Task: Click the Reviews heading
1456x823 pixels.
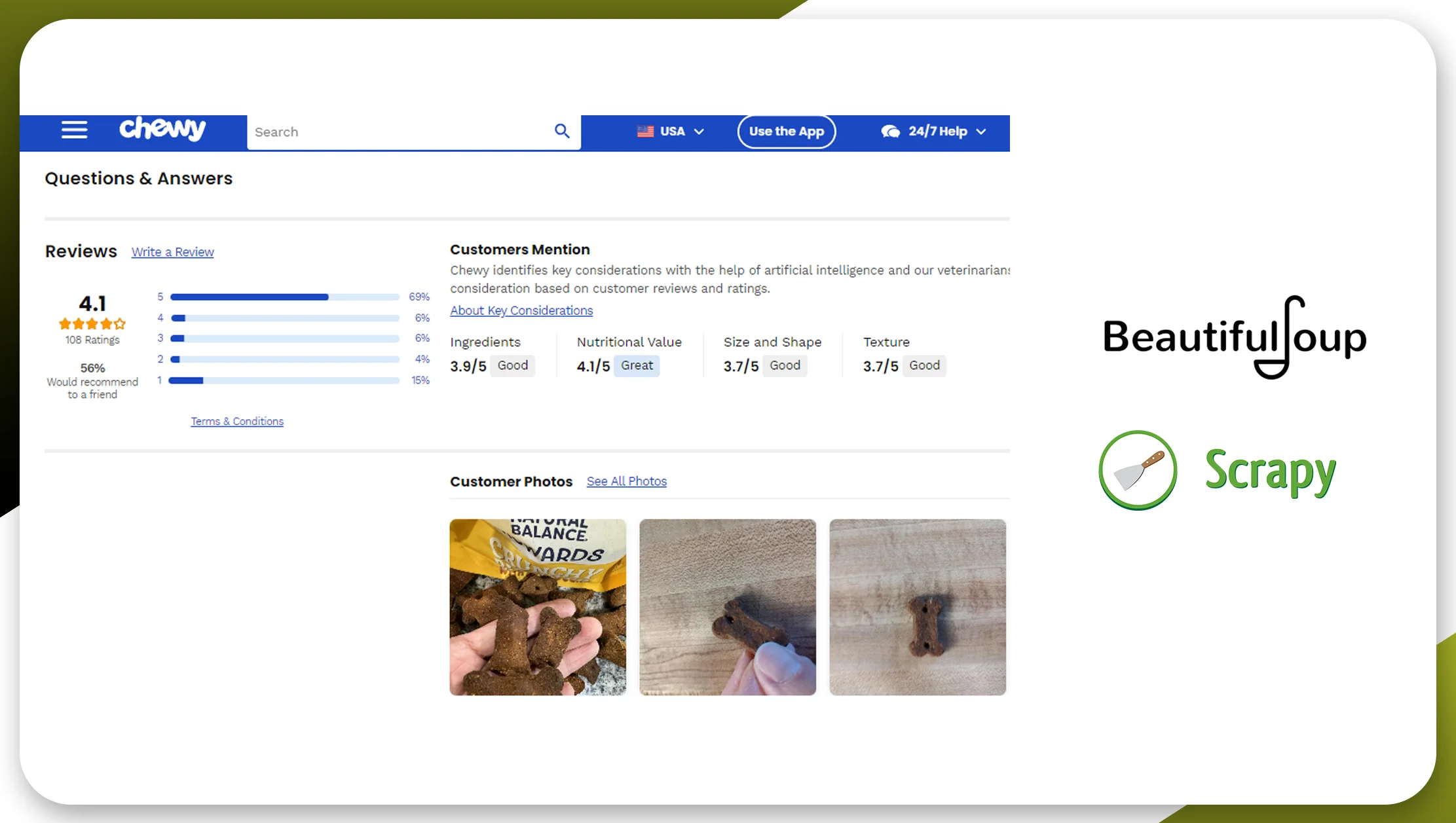Action: click(81, 251)
